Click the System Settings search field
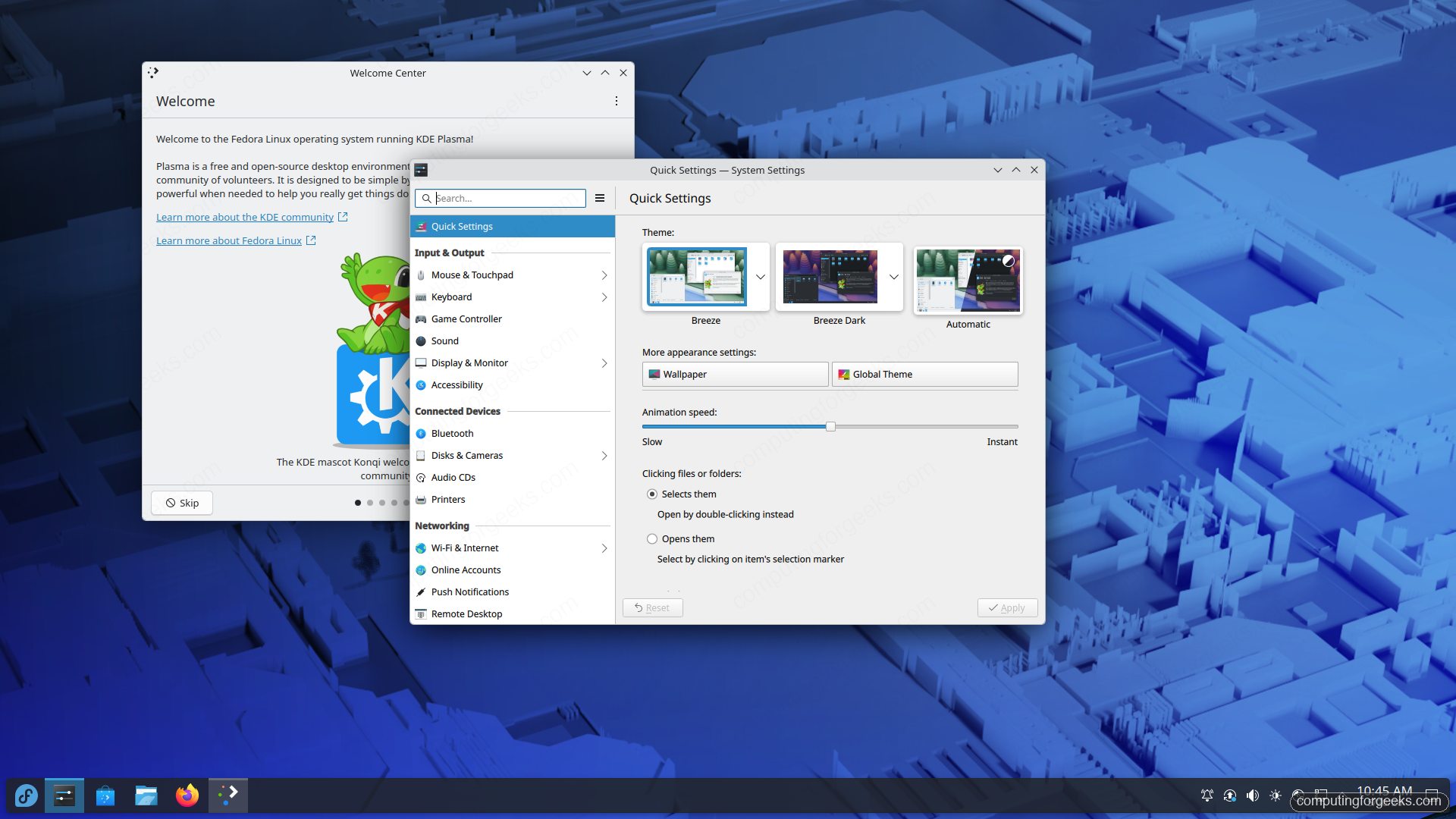The image size is (1456, 819). click(500, 199)
